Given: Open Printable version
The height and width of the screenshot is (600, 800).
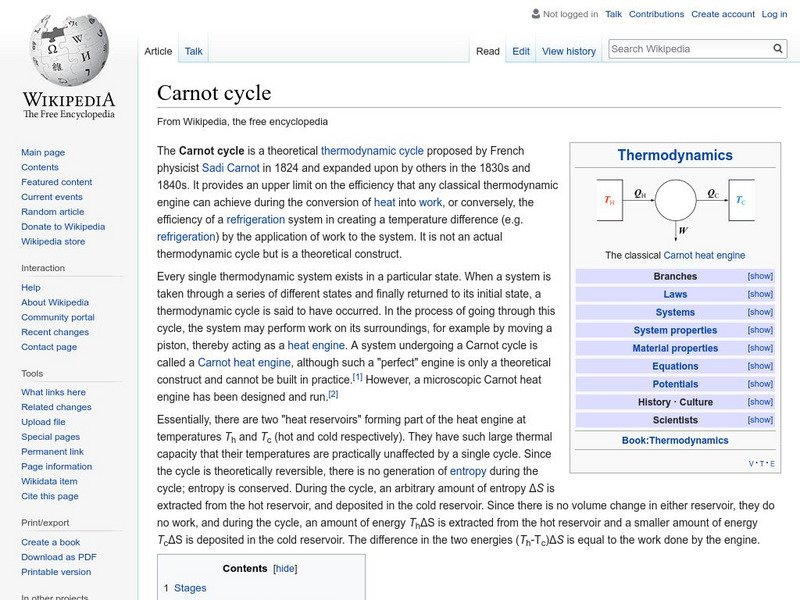Looking at the screenshot, I should point(56,571).
